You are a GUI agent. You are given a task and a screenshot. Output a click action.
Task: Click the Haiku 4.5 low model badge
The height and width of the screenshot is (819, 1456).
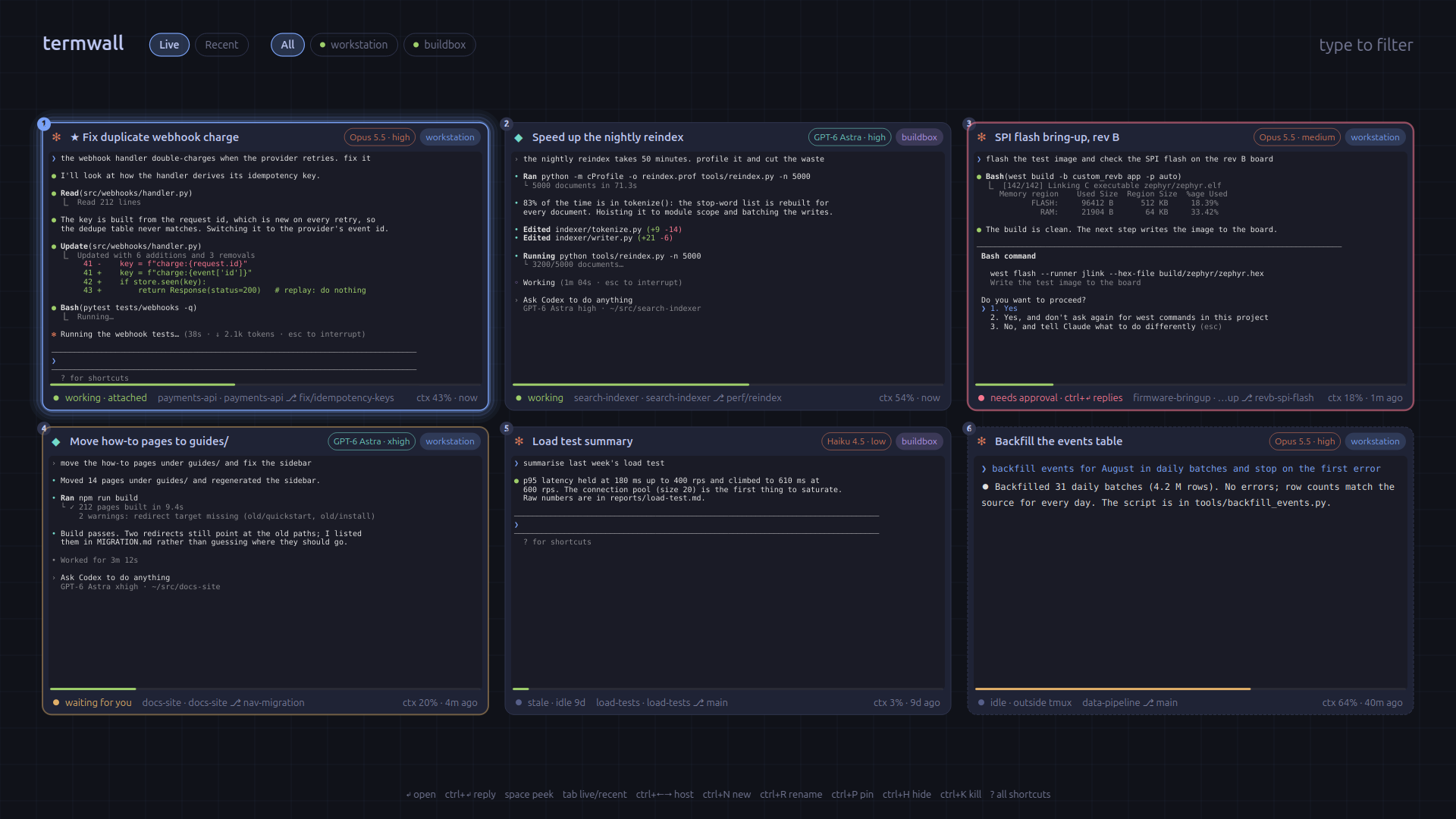856,441
